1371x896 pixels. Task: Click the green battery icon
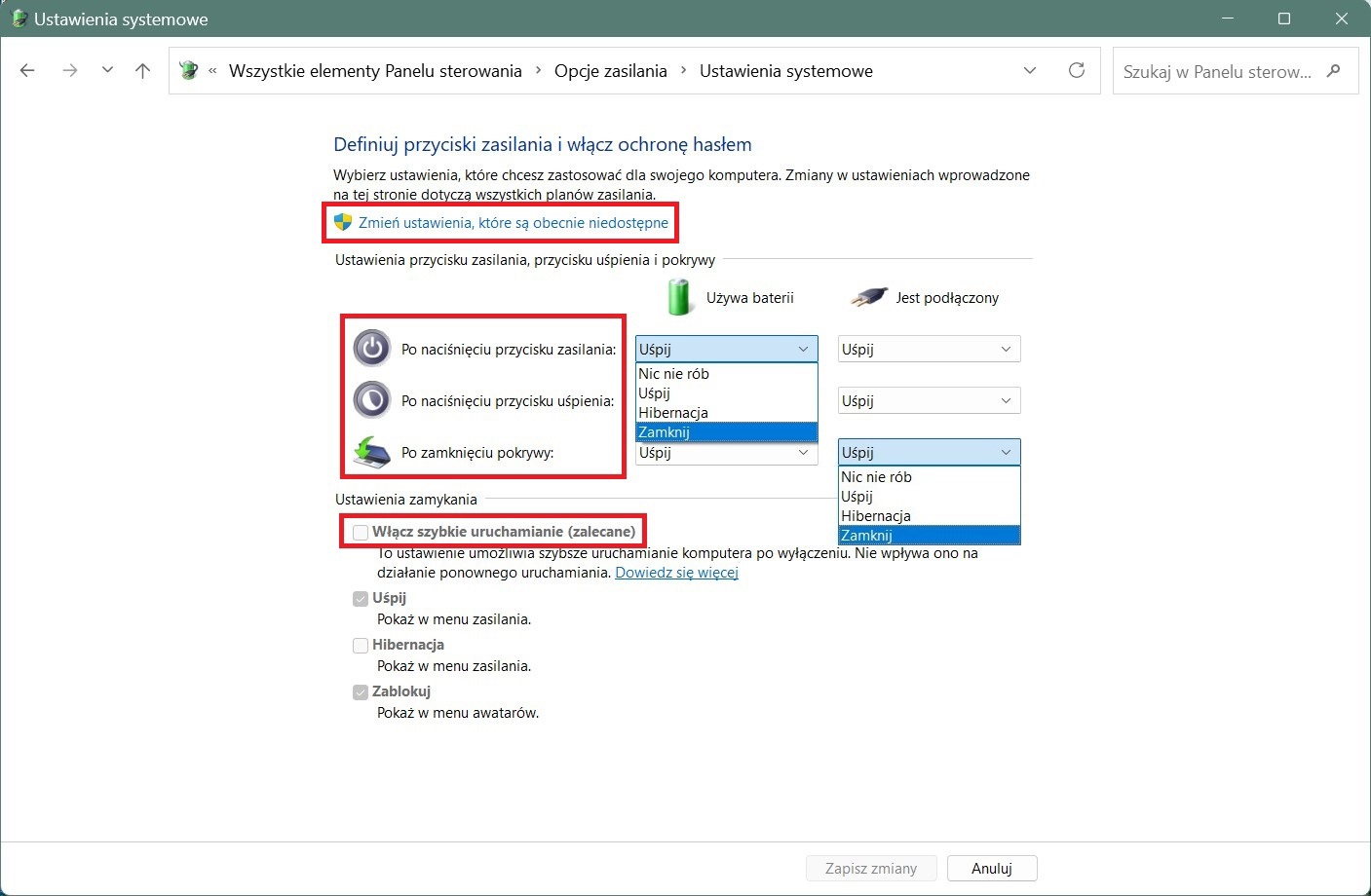click(679, 297)
